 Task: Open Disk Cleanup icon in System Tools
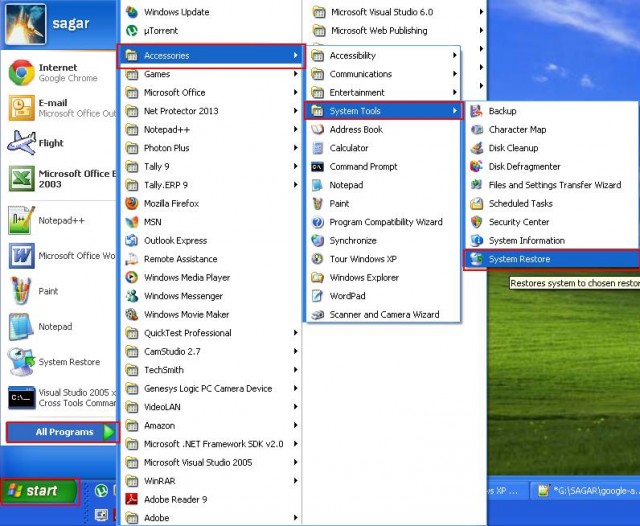pos(477,148)
